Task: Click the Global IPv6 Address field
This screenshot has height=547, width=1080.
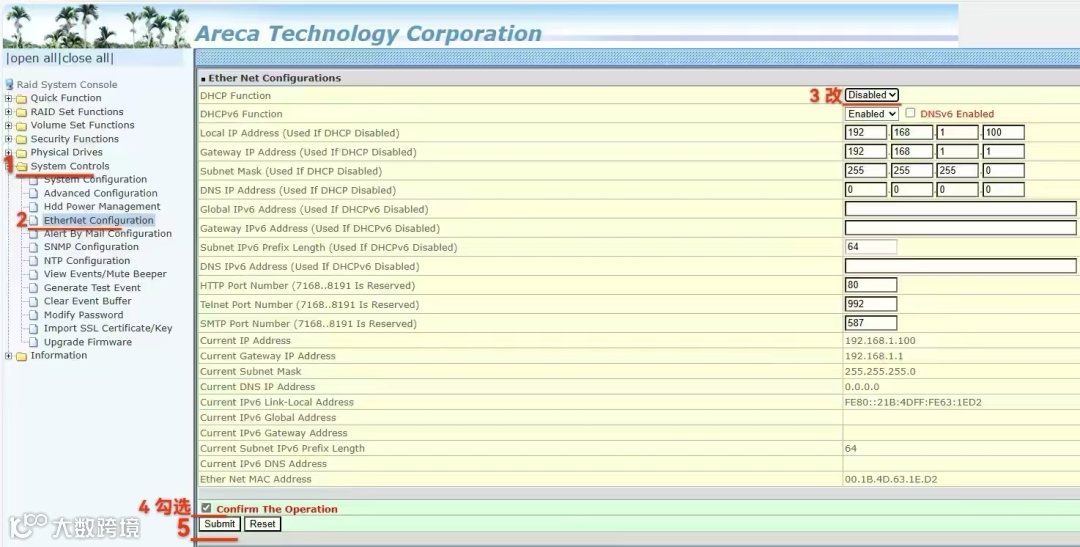Action: (x=960, y=209)
